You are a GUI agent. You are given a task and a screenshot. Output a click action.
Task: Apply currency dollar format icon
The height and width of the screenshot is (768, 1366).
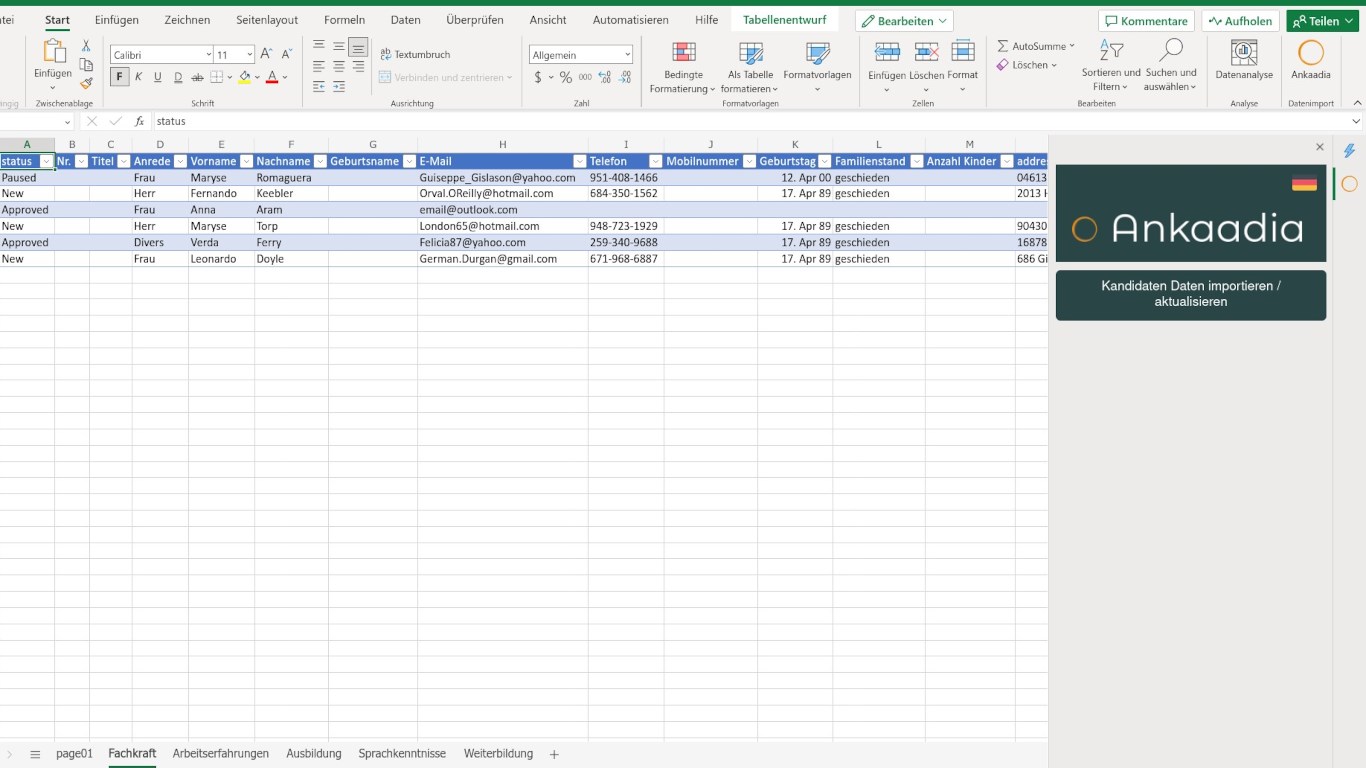[538, 77]
